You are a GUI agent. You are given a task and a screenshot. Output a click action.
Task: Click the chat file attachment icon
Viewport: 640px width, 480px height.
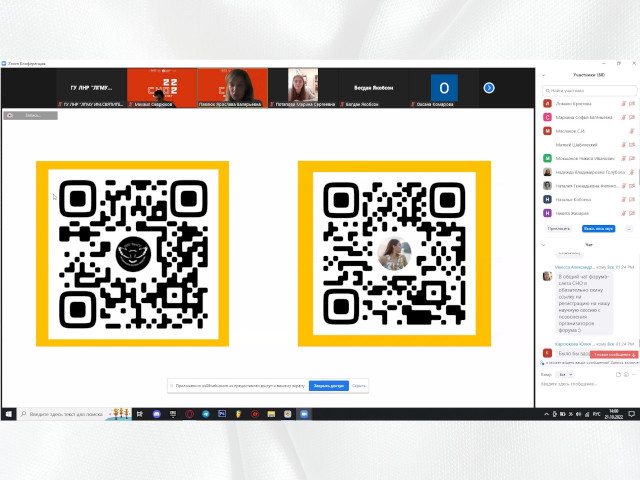click(x=618, y=374)
